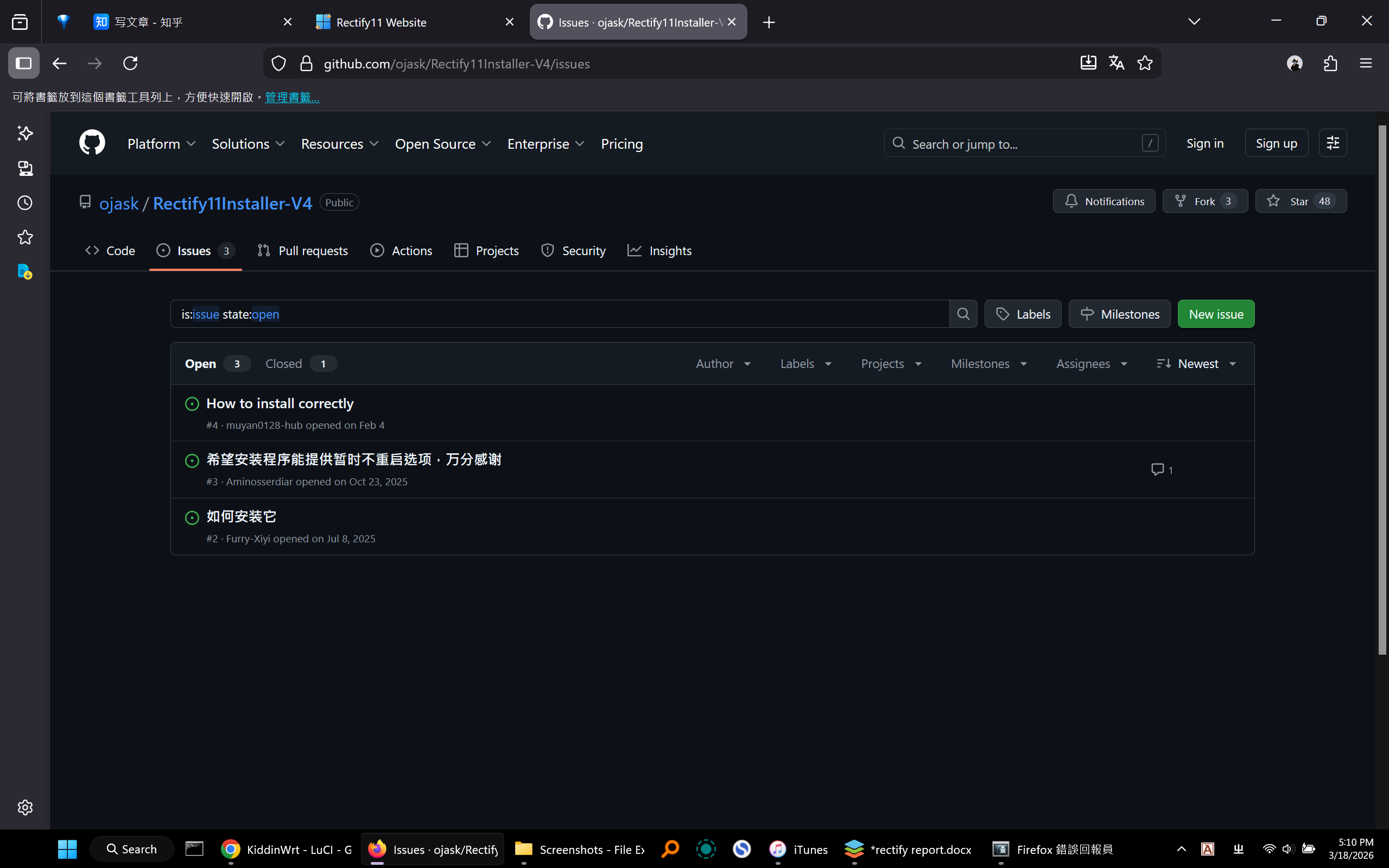Open Windows Start menu

[x=67, y=849]
